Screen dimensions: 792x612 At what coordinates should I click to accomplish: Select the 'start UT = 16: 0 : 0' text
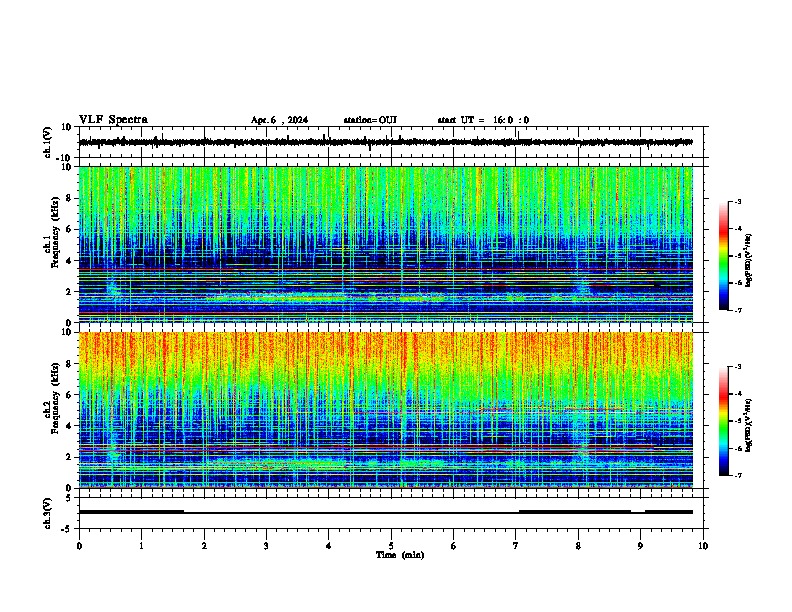pos(483,120)
